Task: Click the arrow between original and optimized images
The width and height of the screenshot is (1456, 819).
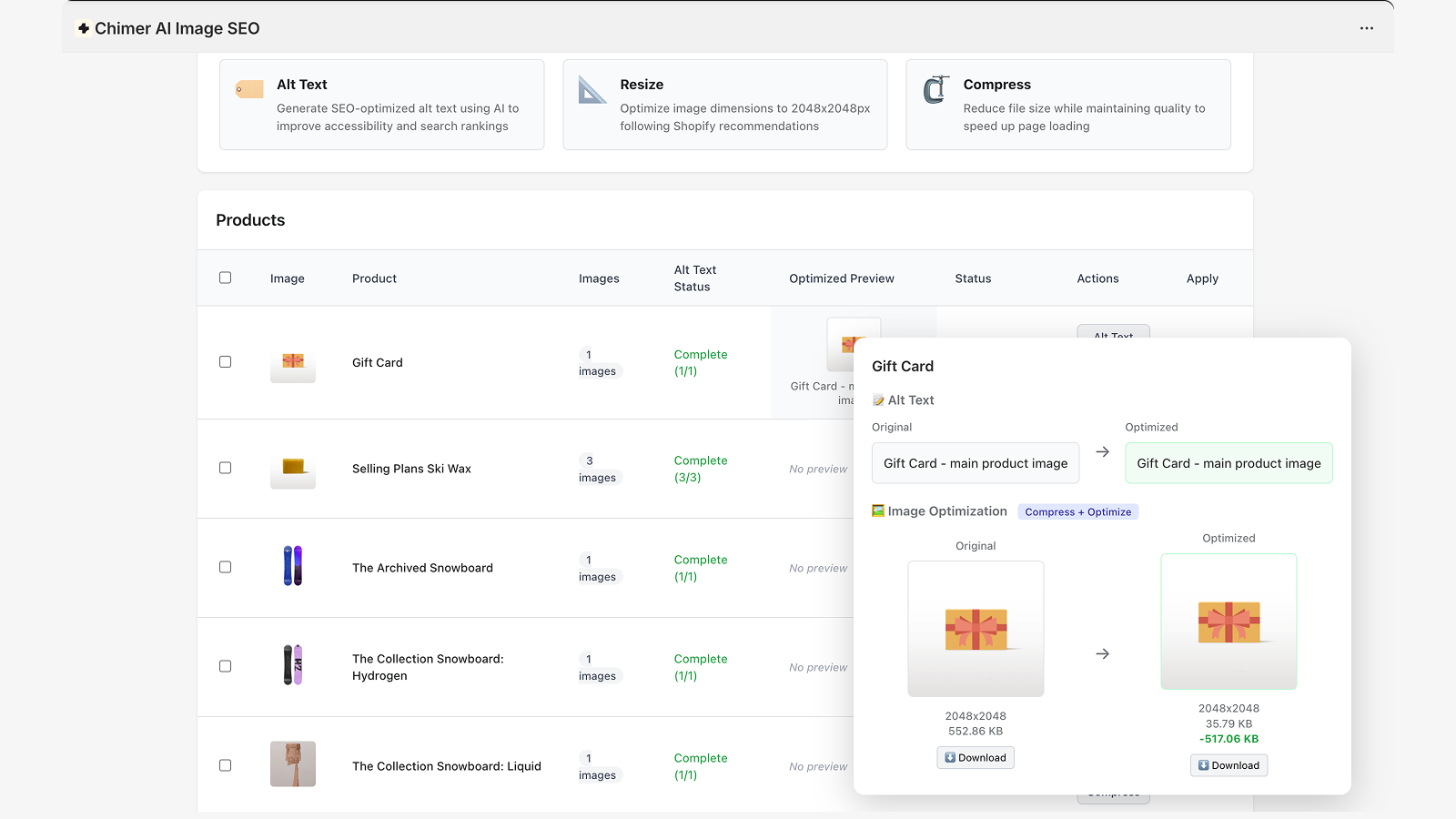Action: pos(1102,653)
